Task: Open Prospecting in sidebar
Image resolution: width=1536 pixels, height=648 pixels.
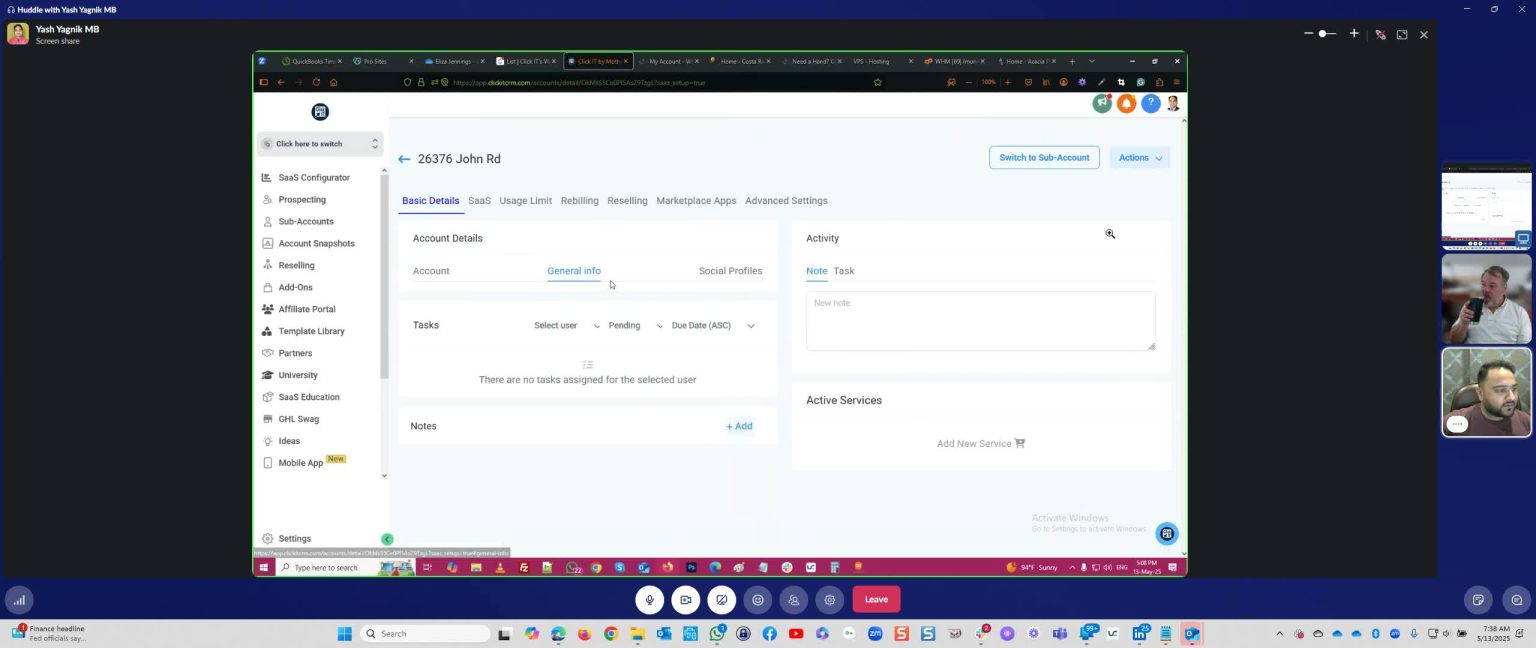Action: tap(301, 200)
